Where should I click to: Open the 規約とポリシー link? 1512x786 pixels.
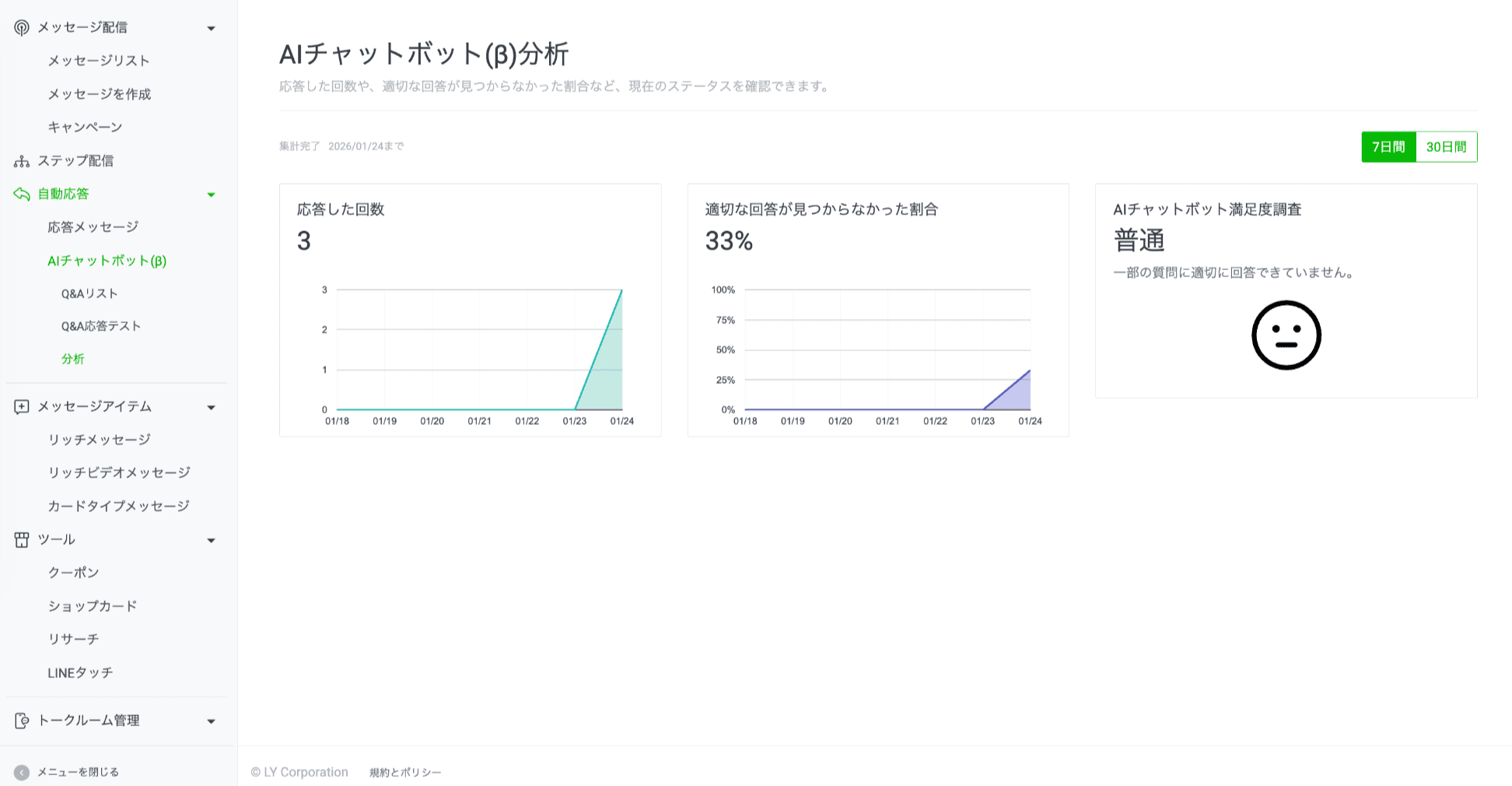coord(404,772)
